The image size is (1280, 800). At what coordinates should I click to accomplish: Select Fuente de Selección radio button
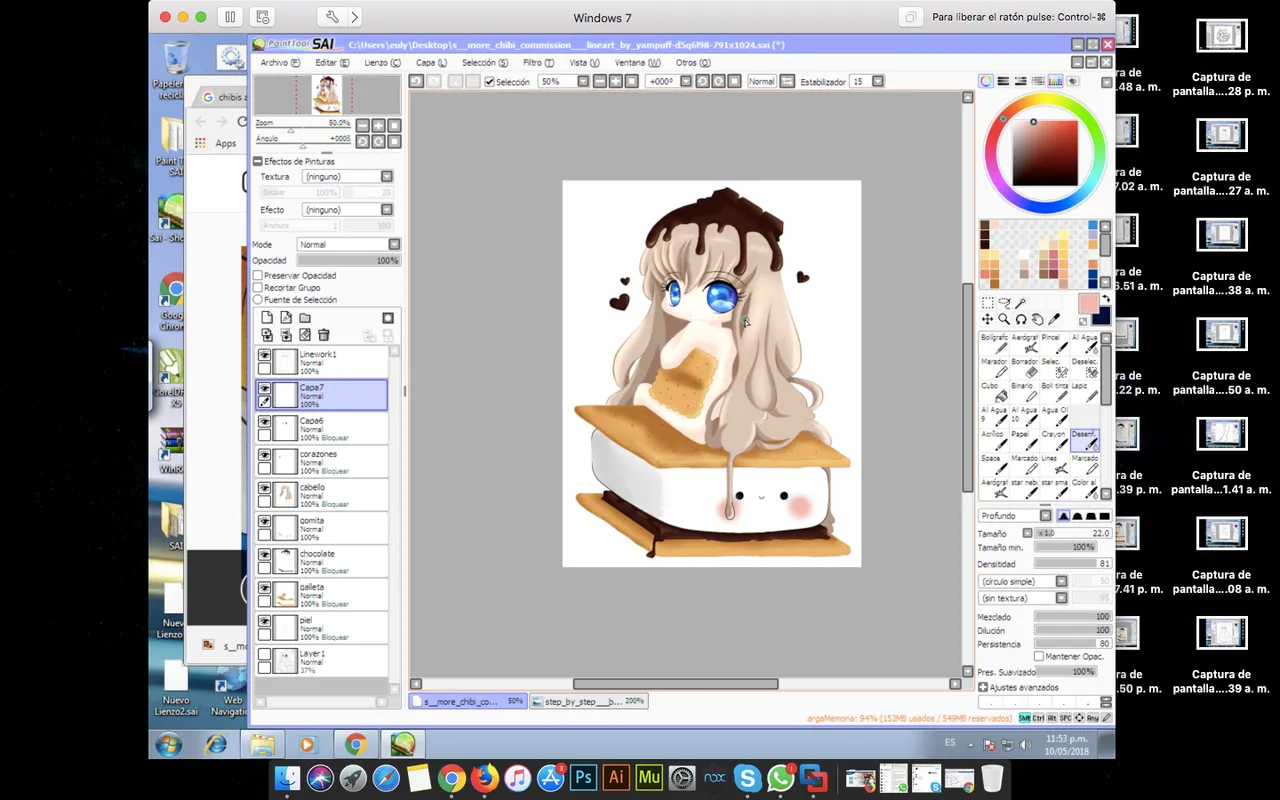258,299
